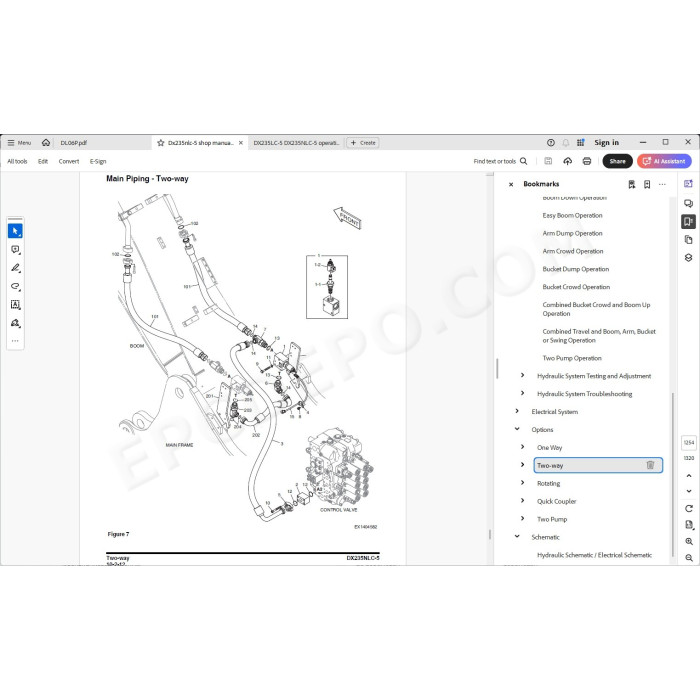
Task: Expand the Electrical System bookmark
Action: click(x=517, y=411)
